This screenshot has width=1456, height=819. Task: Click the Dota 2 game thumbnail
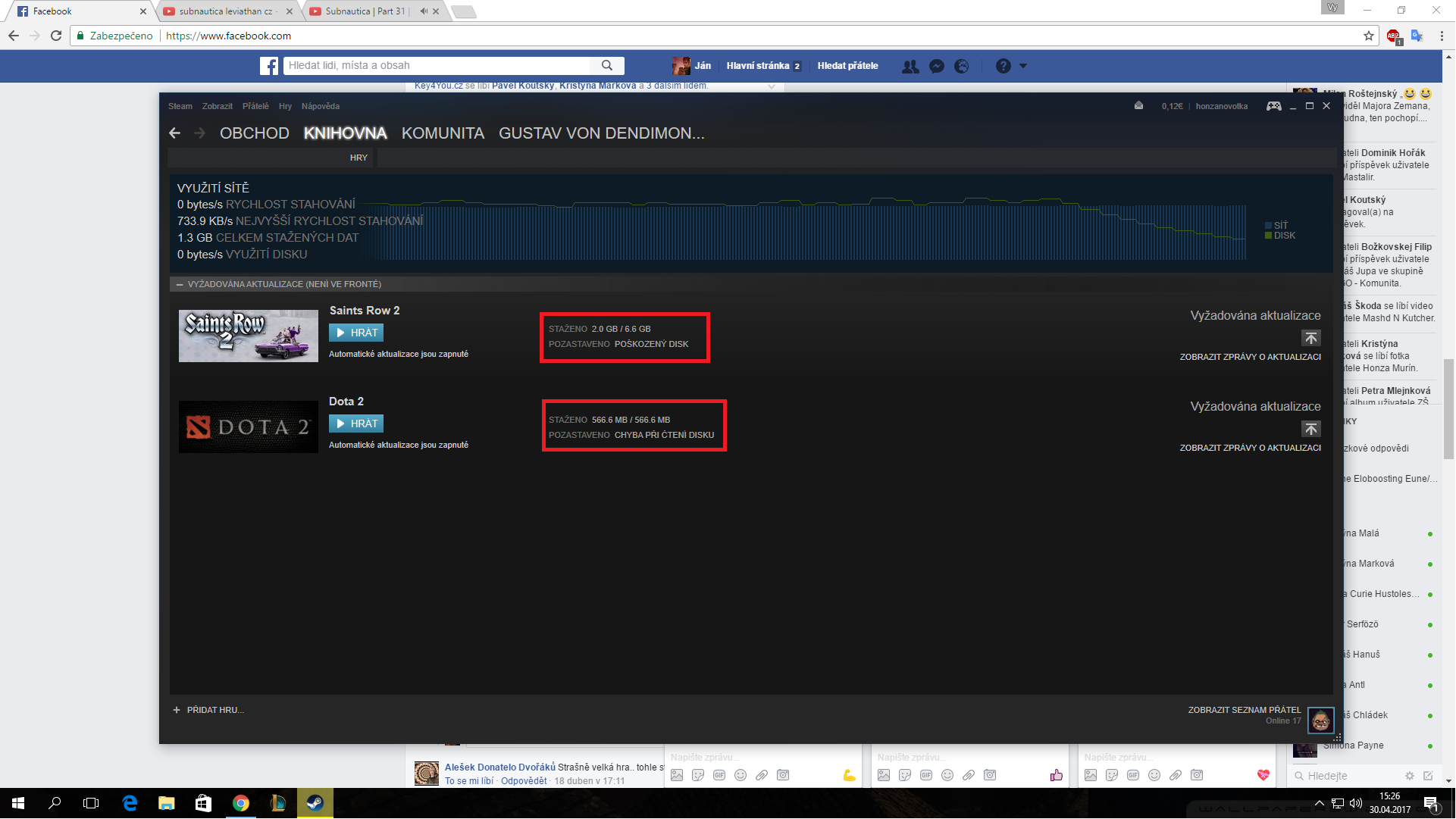(249, 427)
